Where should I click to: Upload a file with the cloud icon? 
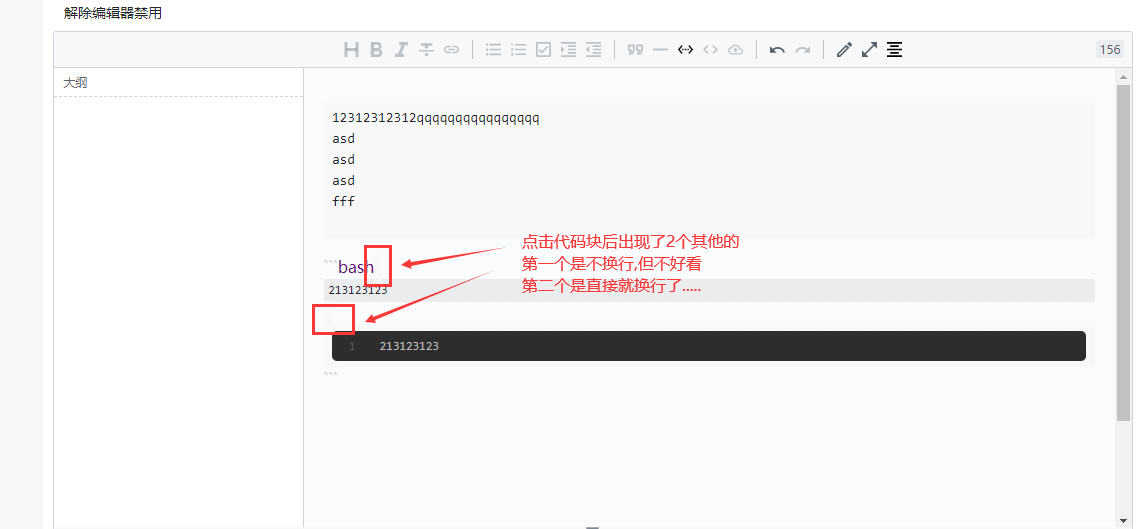point(735,49)
